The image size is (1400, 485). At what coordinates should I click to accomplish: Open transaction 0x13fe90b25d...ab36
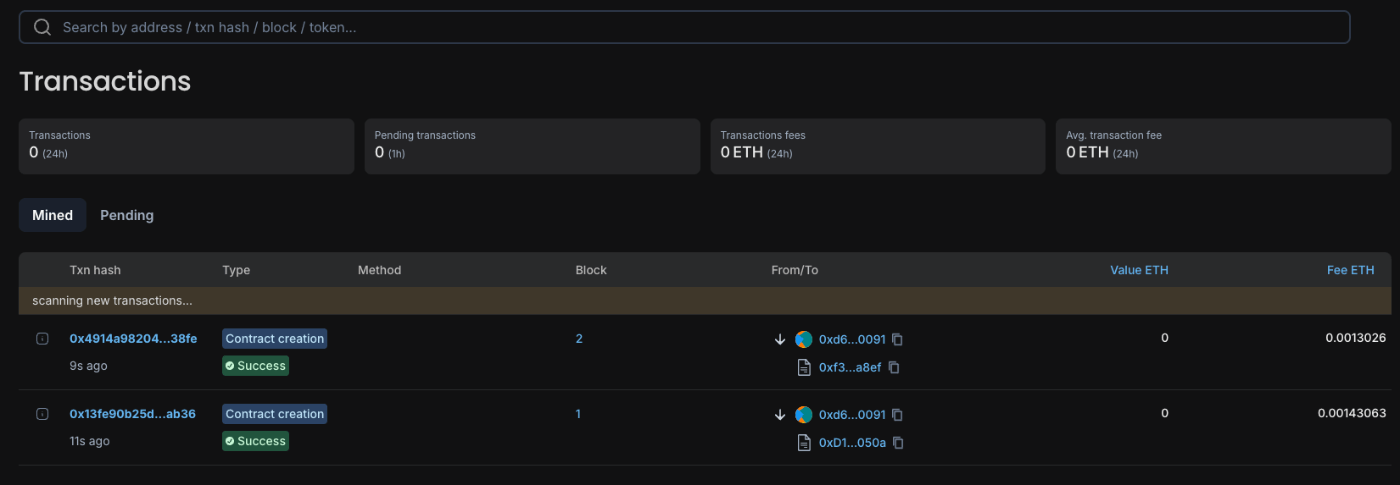[x=132, y=414]
